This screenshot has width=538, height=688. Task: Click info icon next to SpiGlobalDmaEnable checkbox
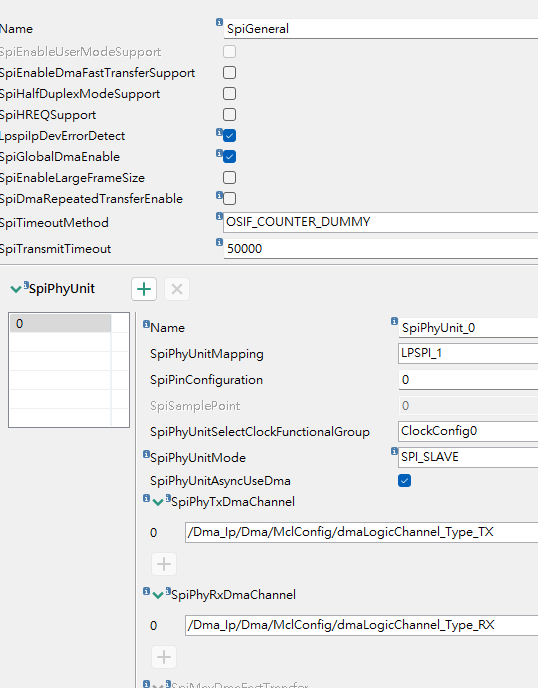click(x=219, y=153)
